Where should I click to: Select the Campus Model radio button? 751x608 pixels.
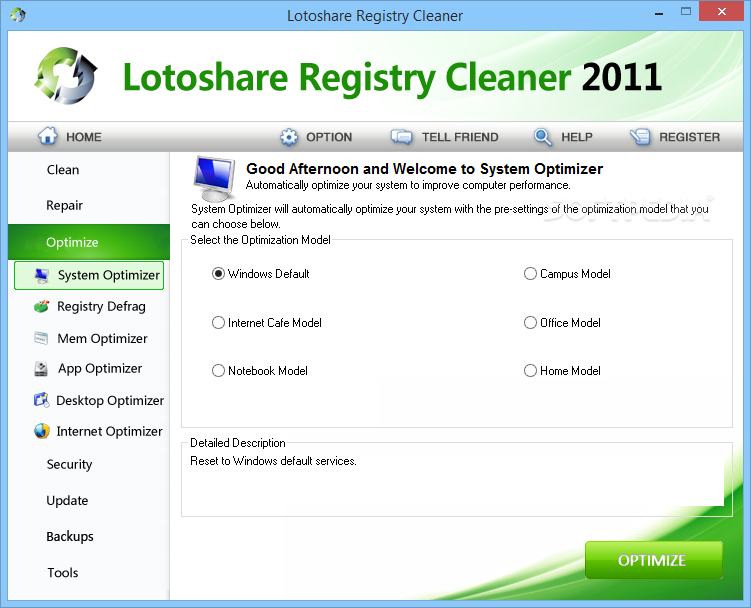pyautogui.click(x=530, y=274)
